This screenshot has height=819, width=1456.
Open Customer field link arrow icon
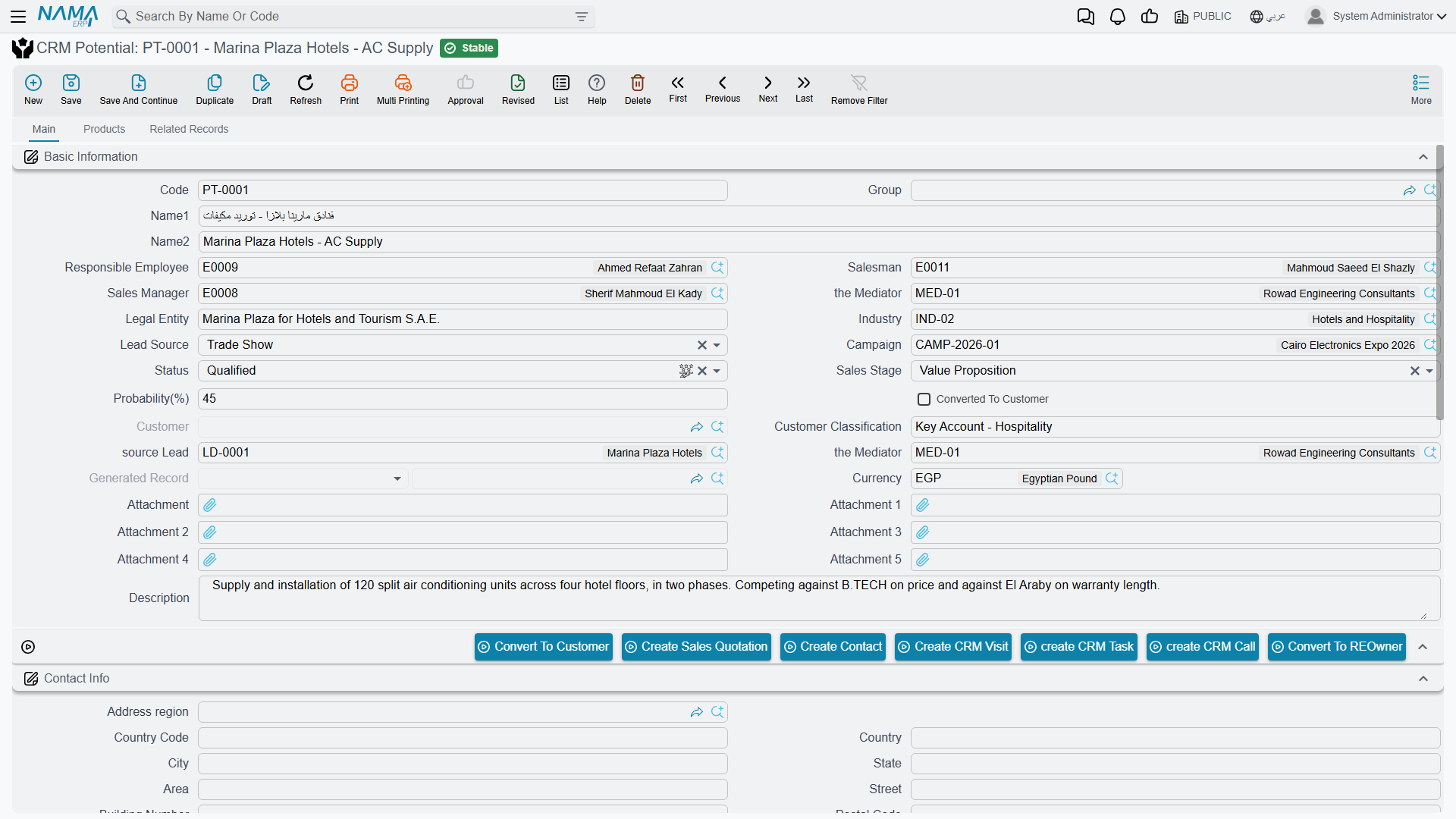[697, 427]
